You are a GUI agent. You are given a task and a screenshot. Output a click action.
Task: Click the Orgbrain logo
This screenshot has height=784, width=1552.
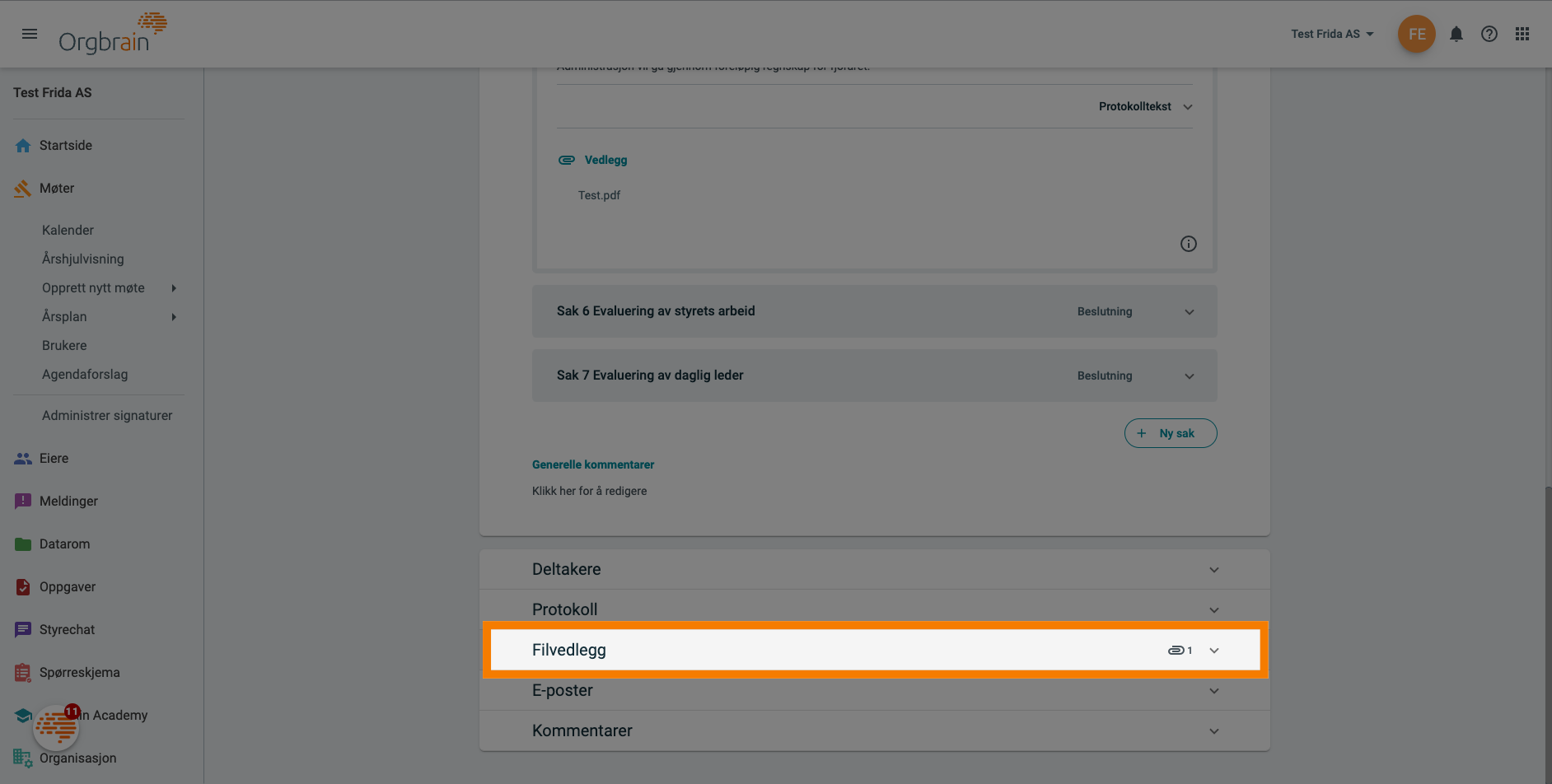point(113,34)
